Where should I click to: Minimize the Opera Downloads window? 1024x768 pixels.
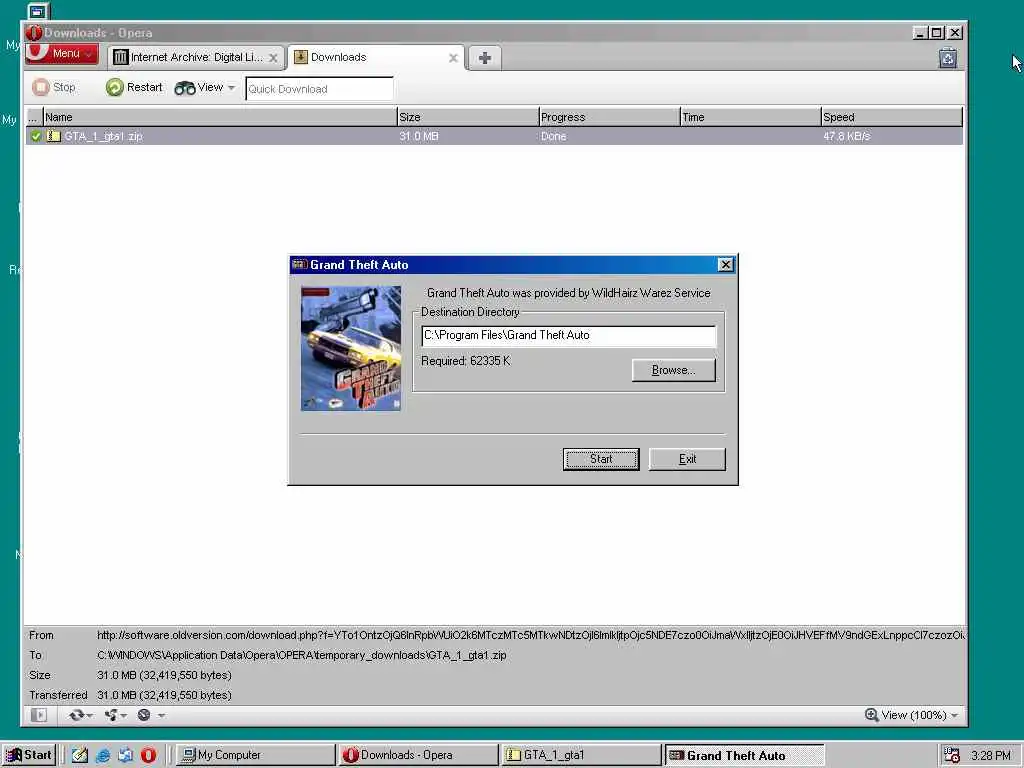coord(920,33)
